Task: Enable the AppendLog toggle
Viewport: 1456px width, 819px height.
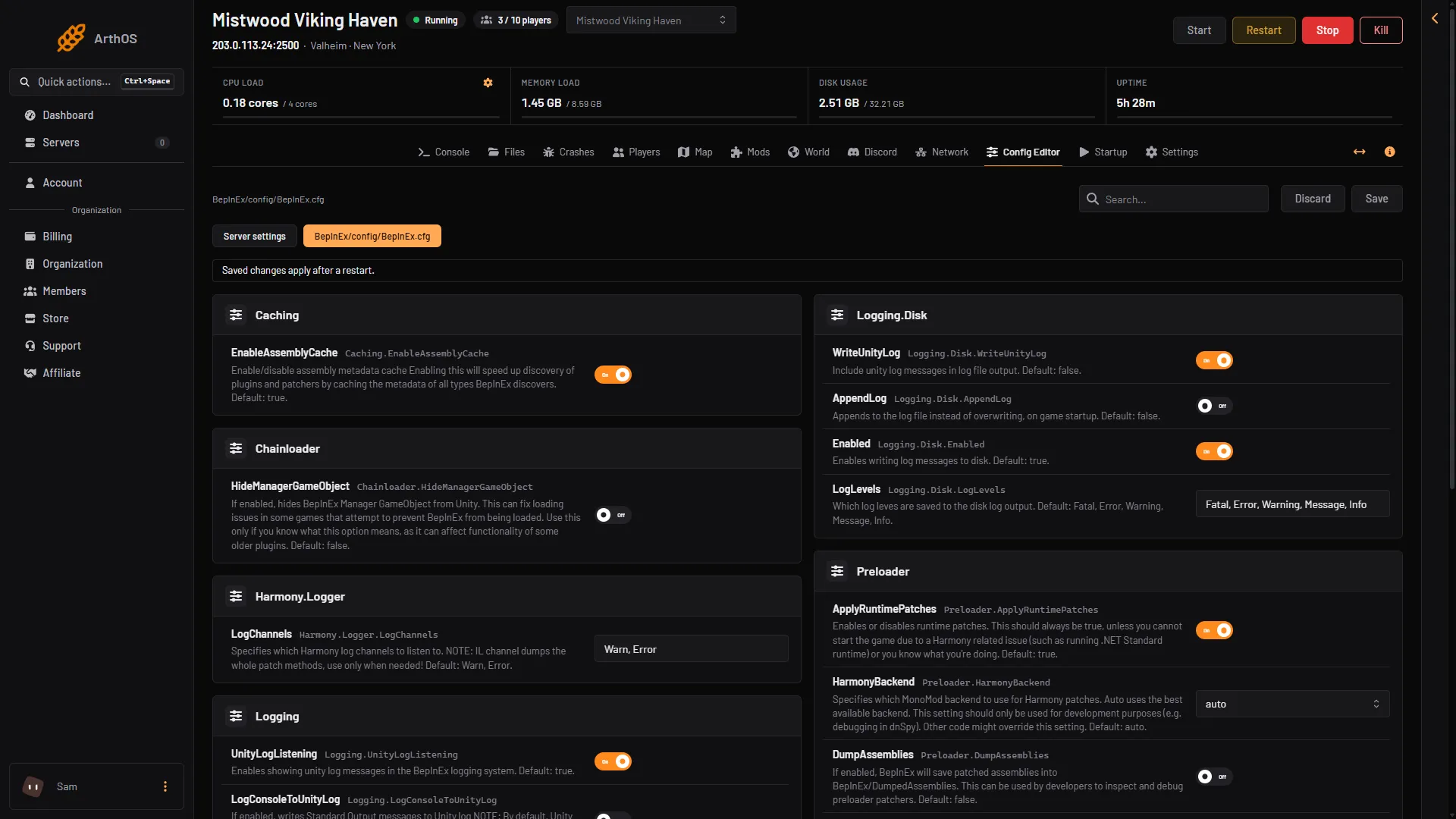Action: pyautogui.click(x=1214, y=406)
